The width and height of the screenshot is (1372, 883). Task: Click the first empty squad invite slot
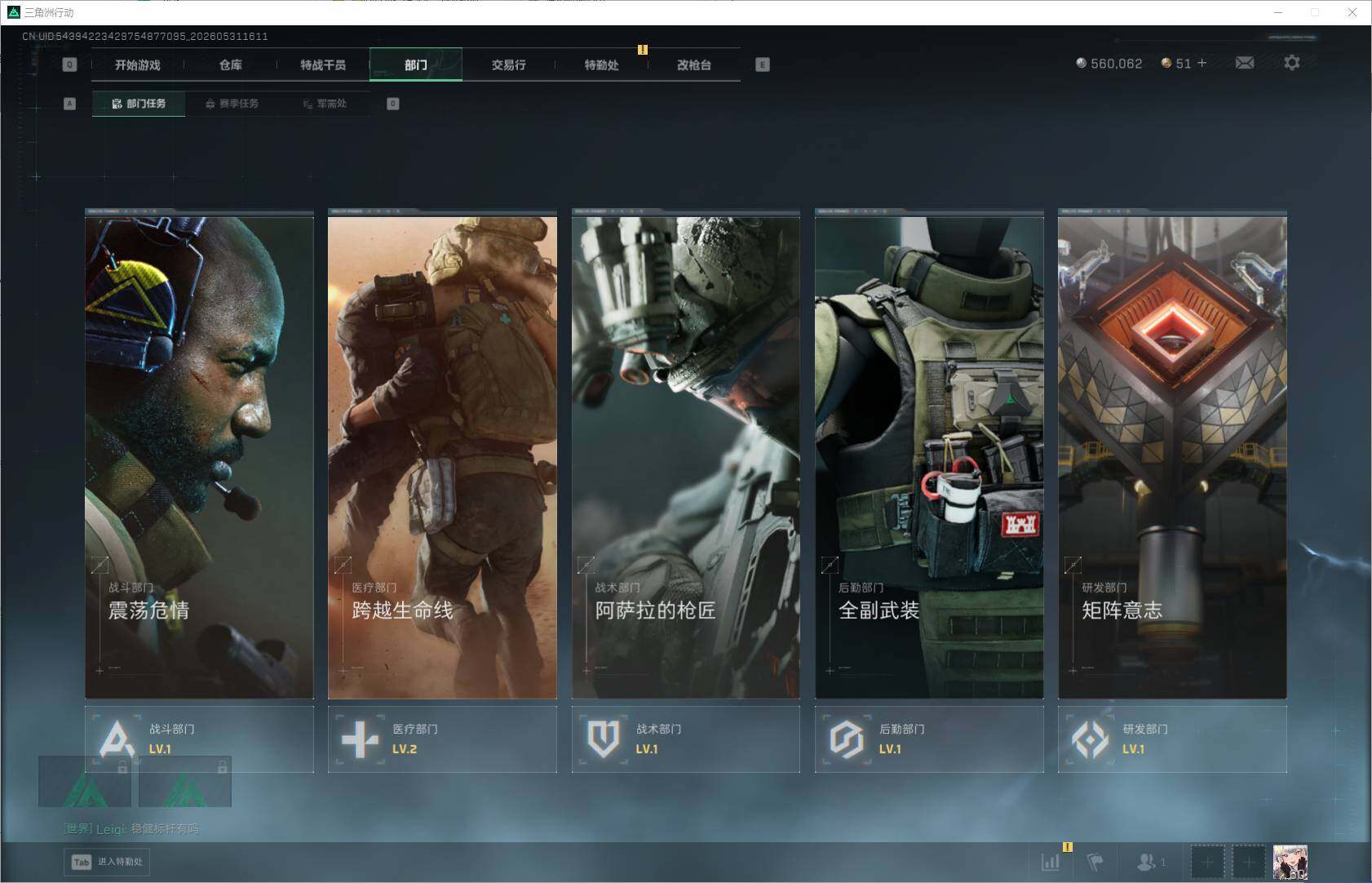pyautogui.click(x=1207, y=862)
